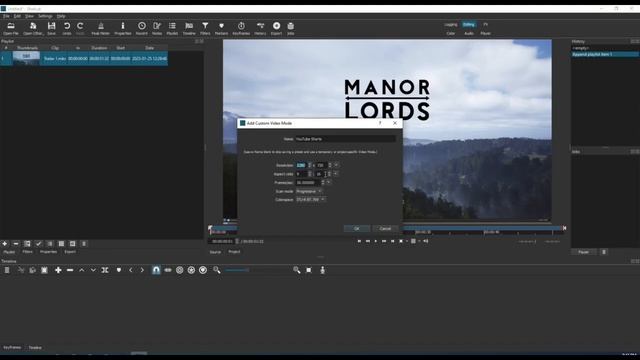Screen dimensions: 640x360
Task: Open the Export panel from toolbar
Action: point(276,29)
